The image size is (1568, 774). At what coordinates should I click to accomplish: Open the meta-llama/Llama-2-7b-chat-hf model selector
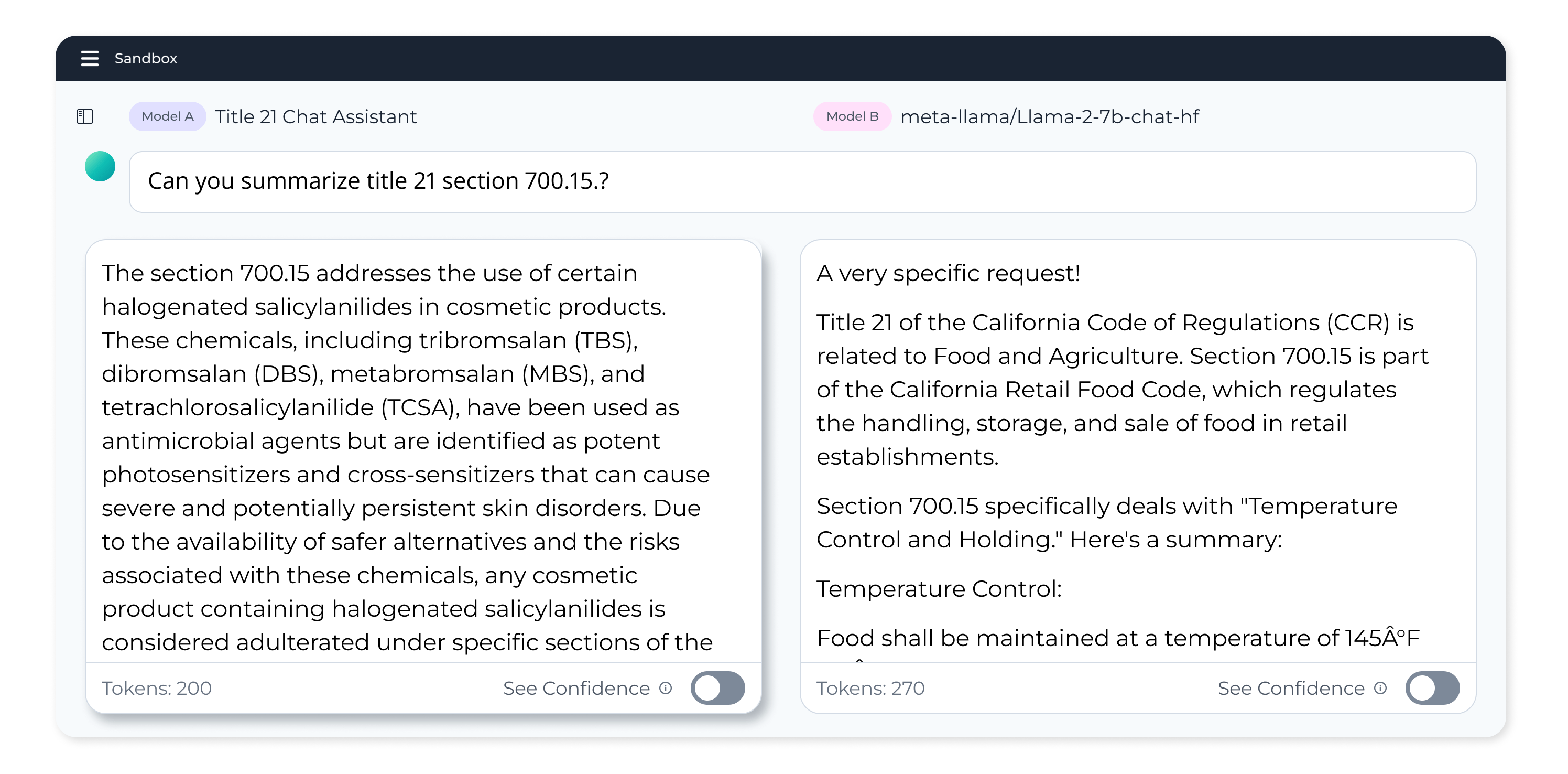click(1049, 116)
